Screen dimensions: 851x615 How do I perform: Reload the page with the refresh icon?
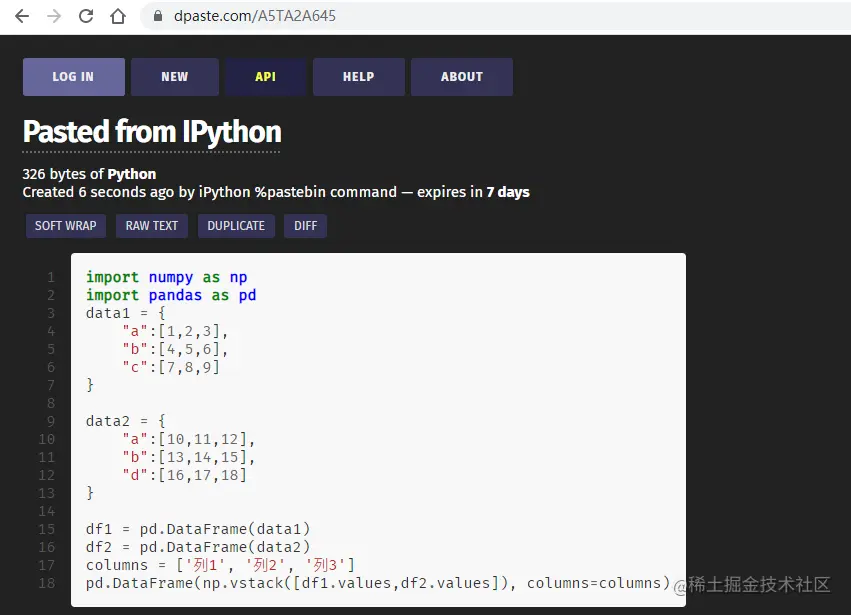86,16
